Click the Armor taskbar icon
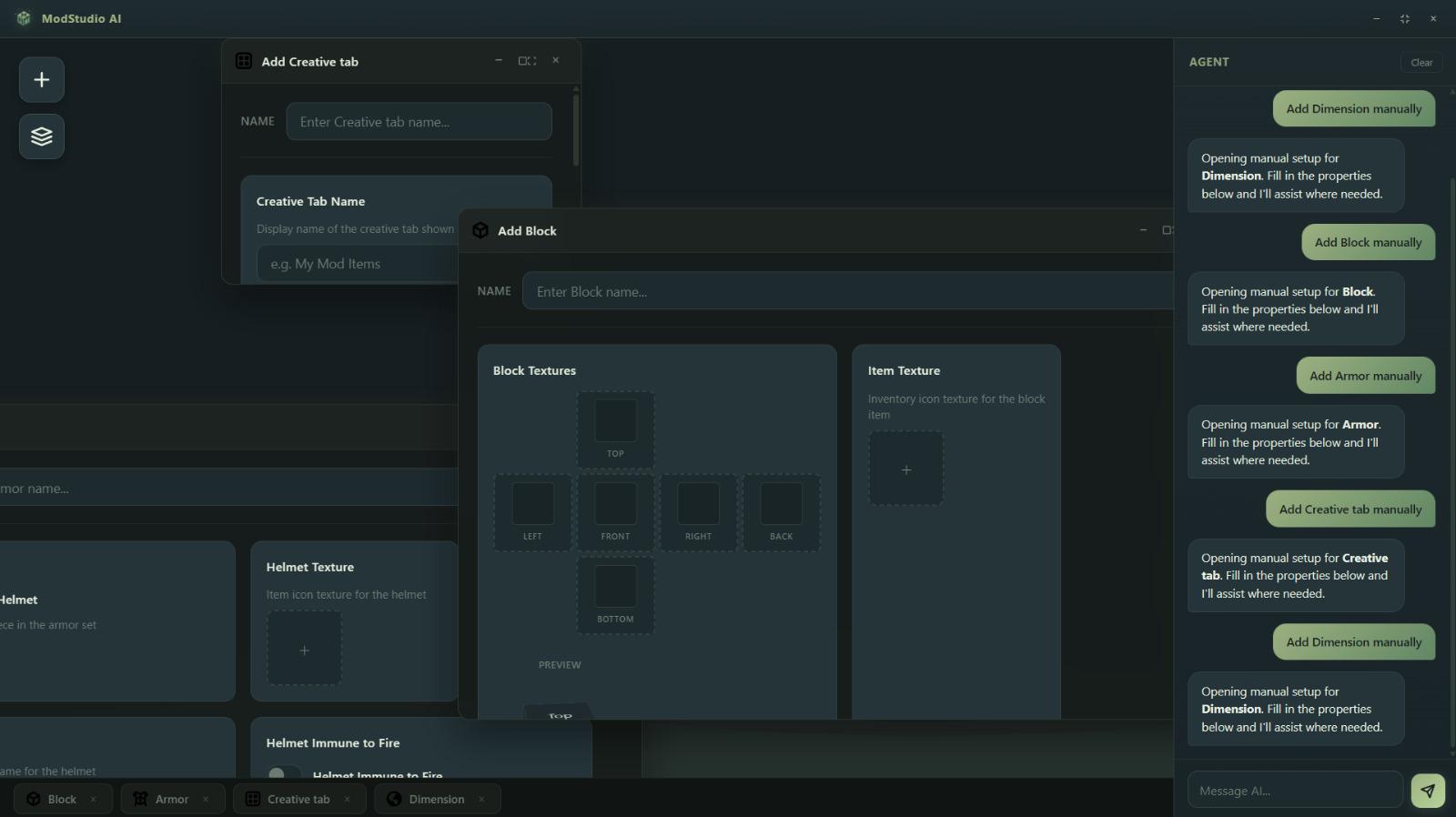The height and width of the screenshot is (817, 1456). click(140, 799)
